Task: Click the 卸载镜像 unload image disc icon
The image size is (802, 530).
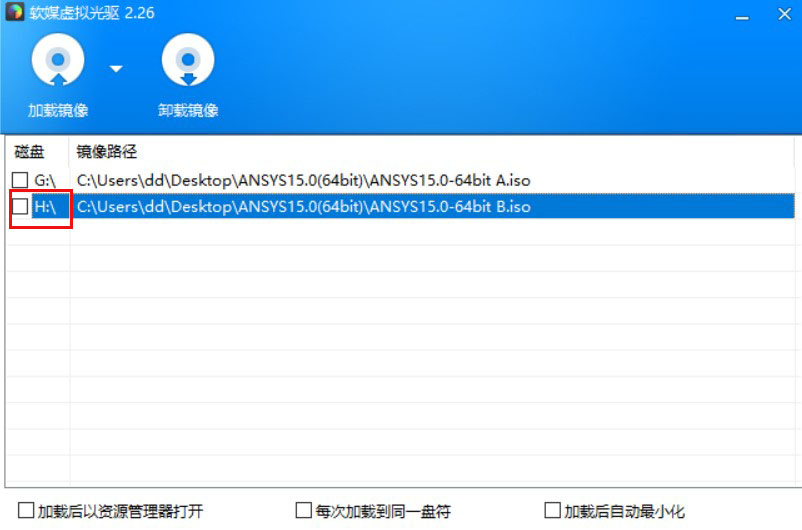Action: 188,60
